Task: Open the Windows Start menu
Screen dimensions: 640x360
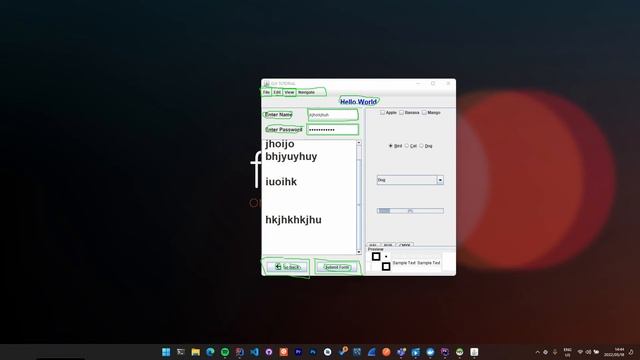Action: (x=166, y=352)
